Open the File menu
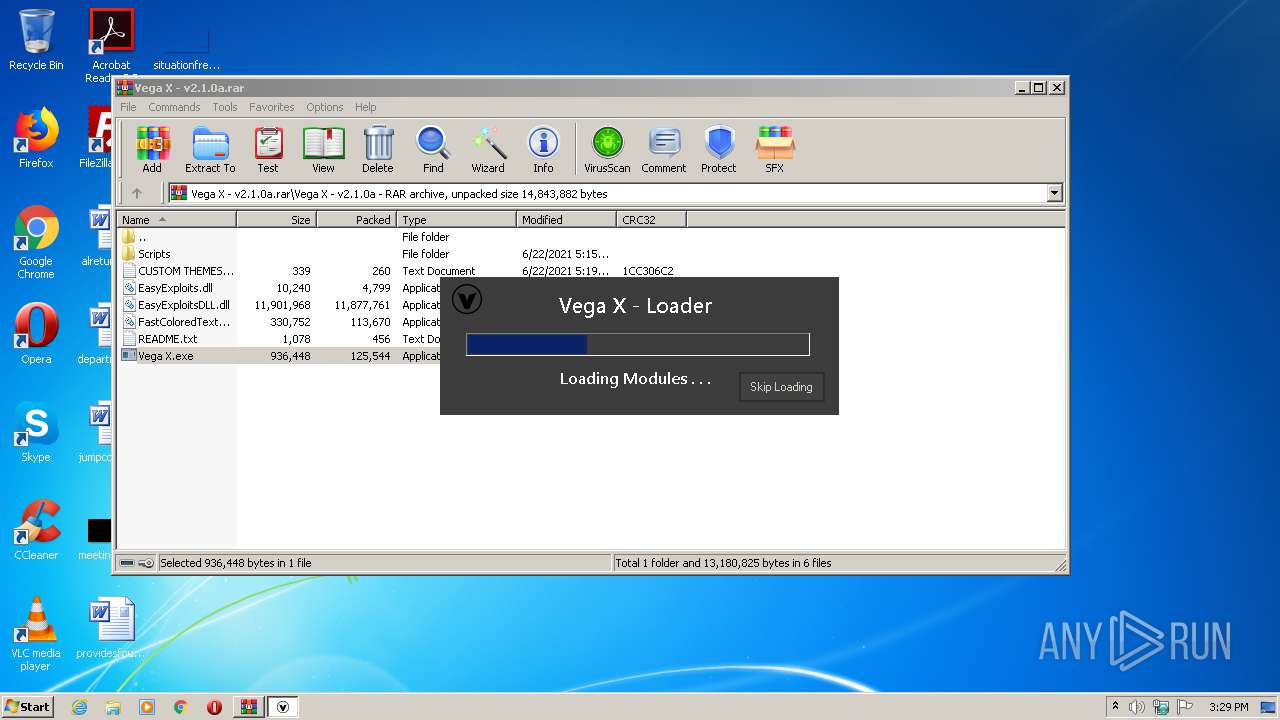1280x720 pixels. [x=128, y=107]
